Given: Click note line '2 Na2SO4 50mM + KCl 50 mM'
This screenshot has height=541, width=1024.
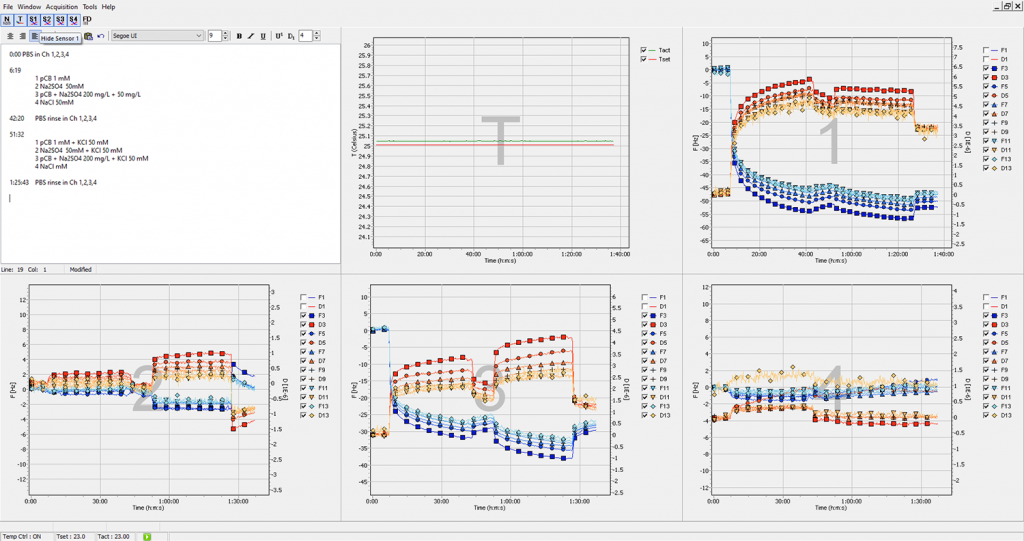Looking at the screenshot, I should click(x=78, y=150).
